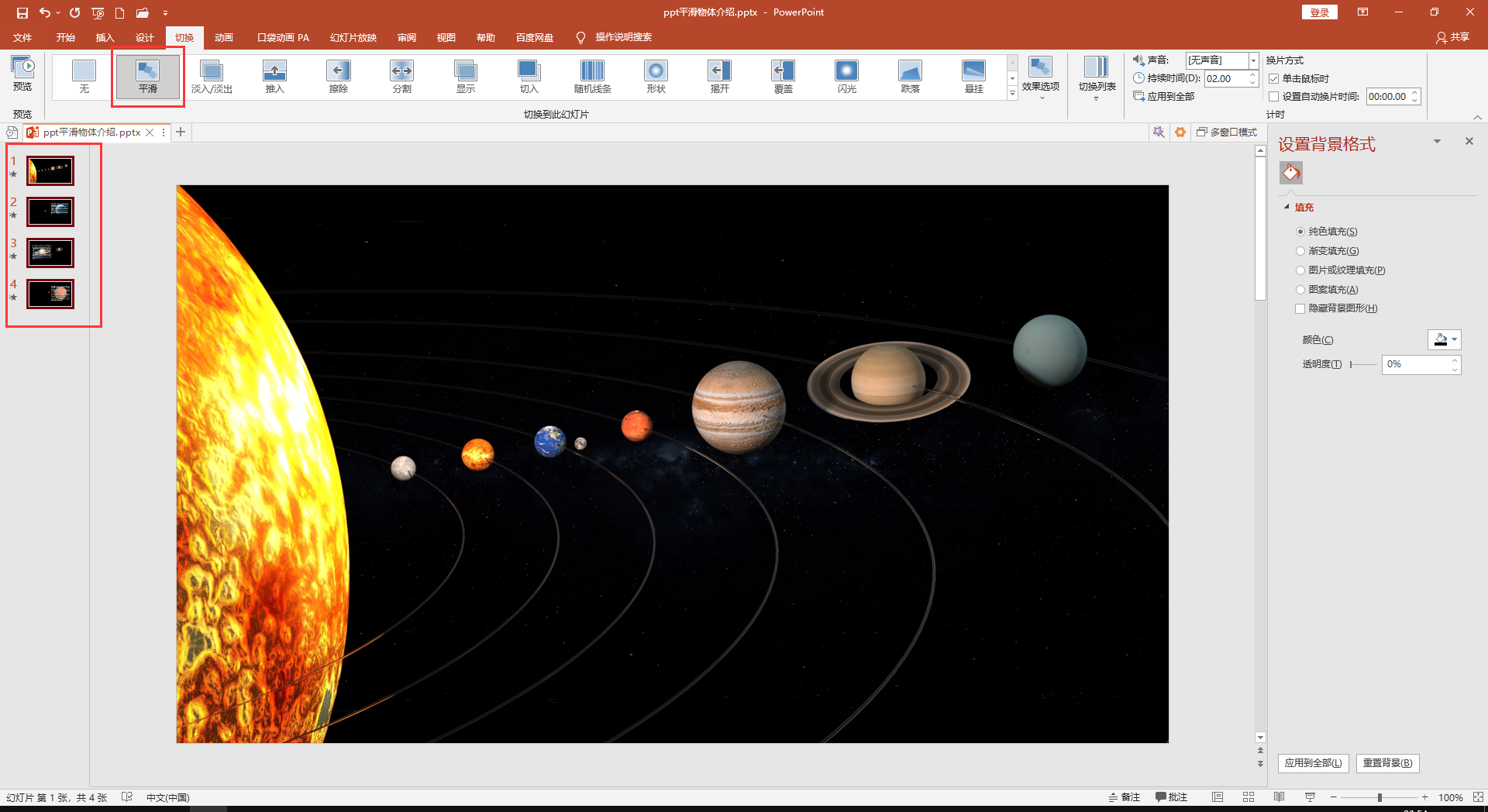Select the 闪光 flash transition

pyautogui.click(x=847, y=77)
